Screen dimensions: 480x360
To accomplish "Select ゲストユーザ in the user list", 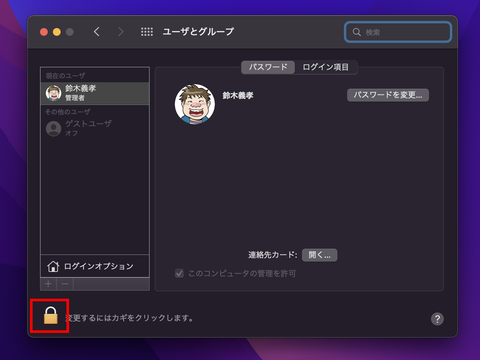I will pos(95,128).
